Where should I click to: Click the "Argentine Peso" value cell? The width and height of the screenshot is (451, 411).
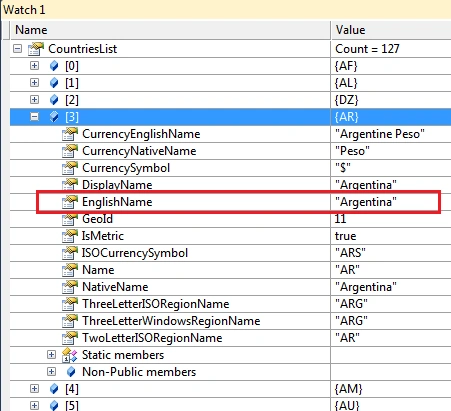[391, 134]
